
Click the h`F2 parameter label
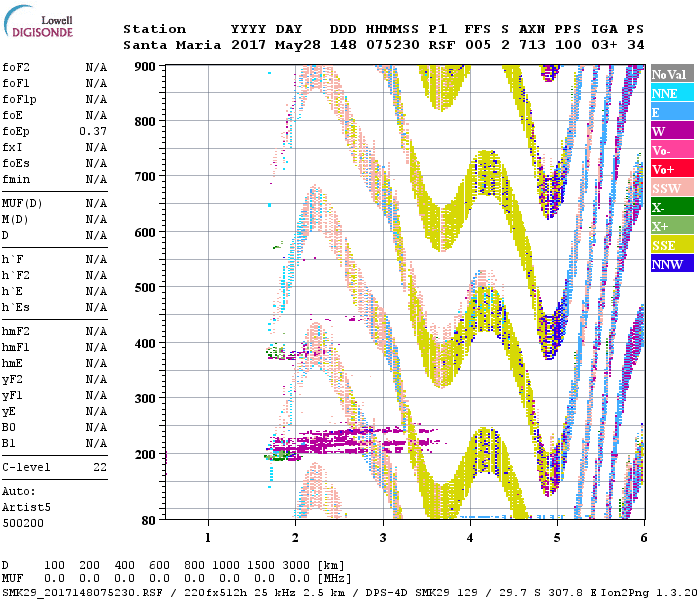pos(16,275)
